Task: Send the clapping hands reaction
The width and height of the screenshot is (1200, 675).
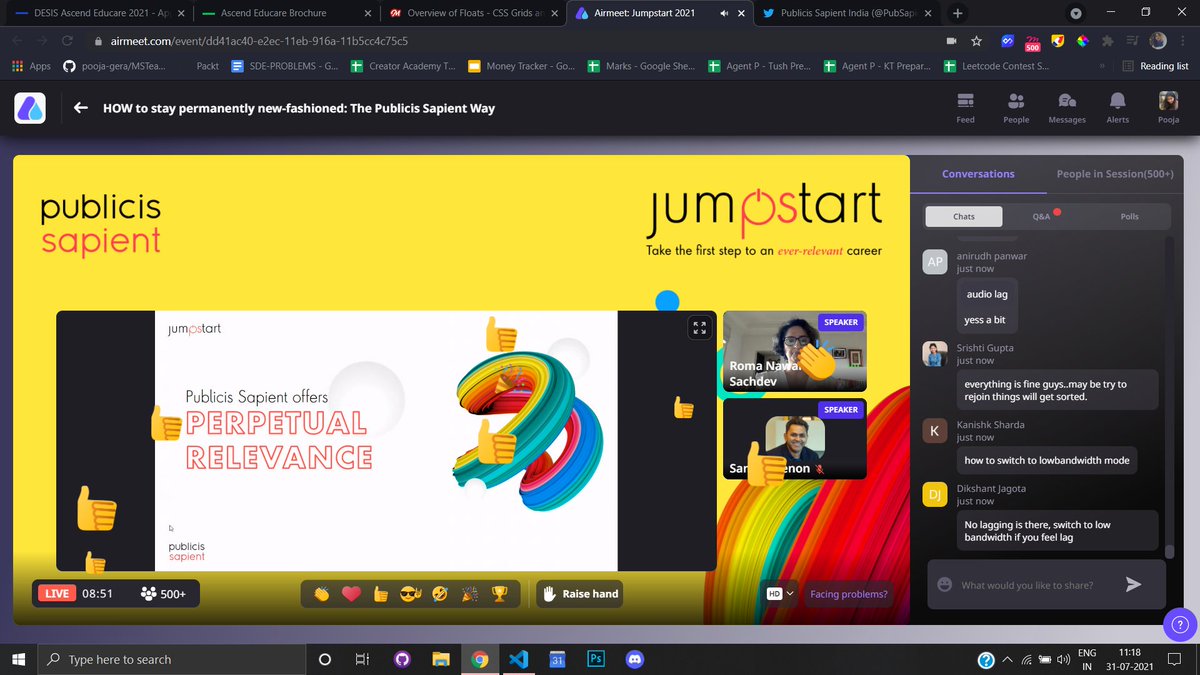Action: click(x=321, y=594)
